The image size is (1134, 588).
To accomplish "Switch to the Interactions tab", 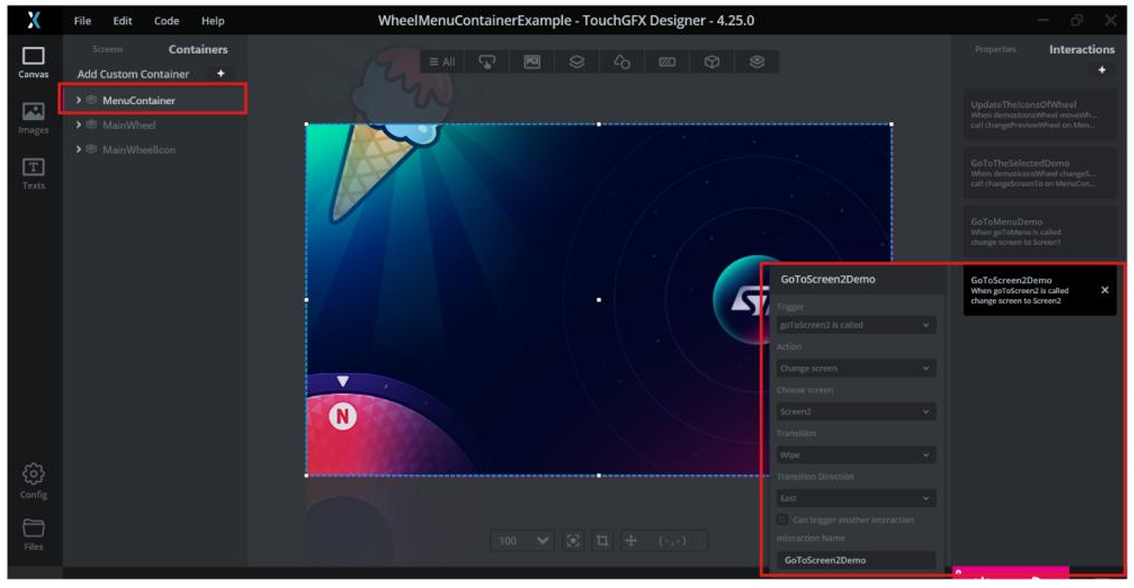I will (1082, 49).
